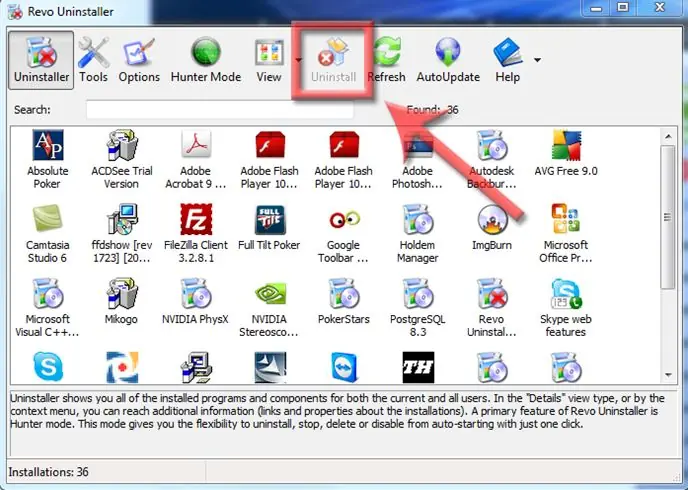
Task: Select PokerStars
Action: (344, 301)
